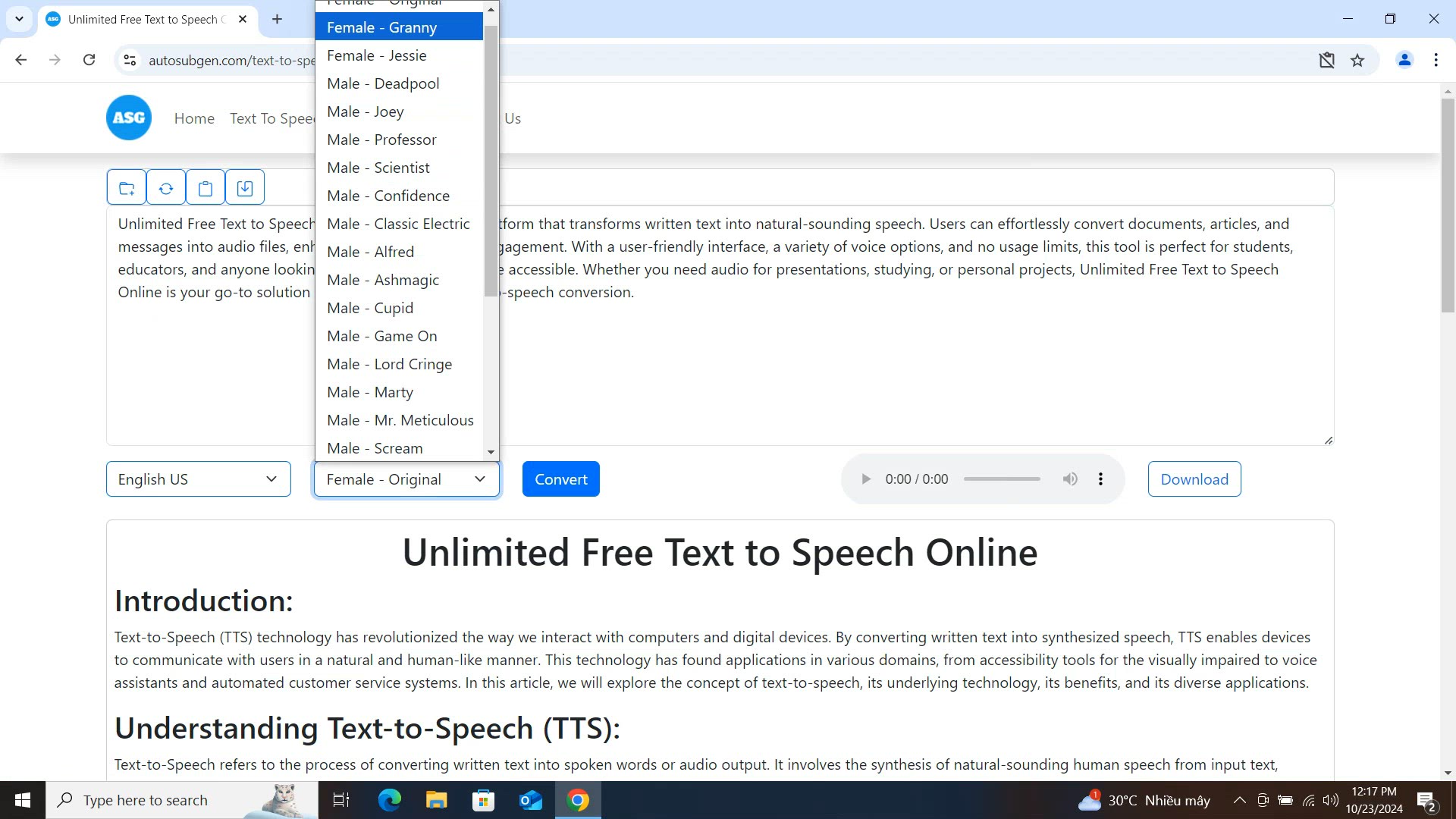Open audio player three-dot options
This screenshot has height=819, width=1456.
1100,479
